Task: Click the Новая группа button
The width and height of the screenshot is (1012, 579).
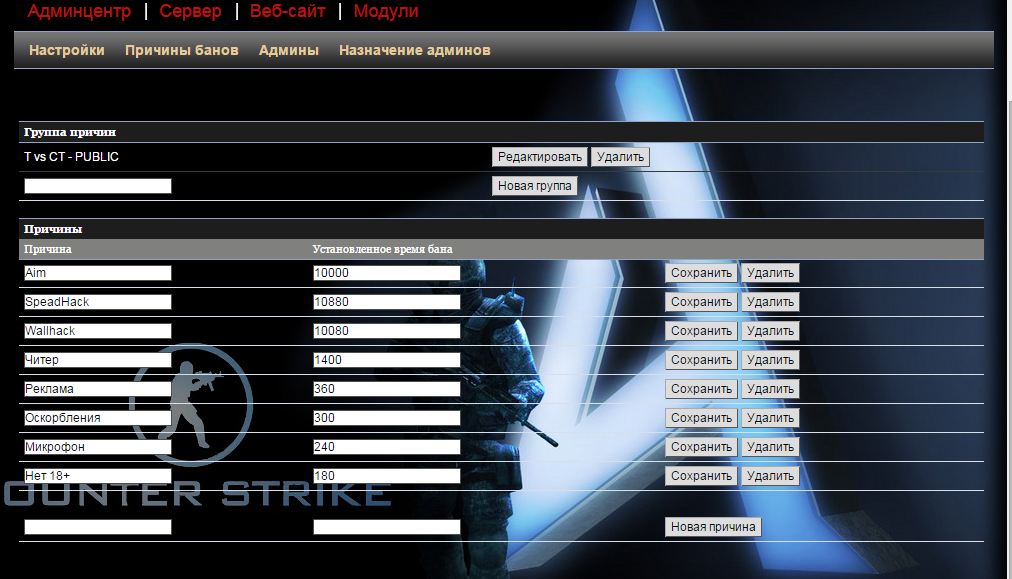Action: pyautogui.click(x=534, y=186)
